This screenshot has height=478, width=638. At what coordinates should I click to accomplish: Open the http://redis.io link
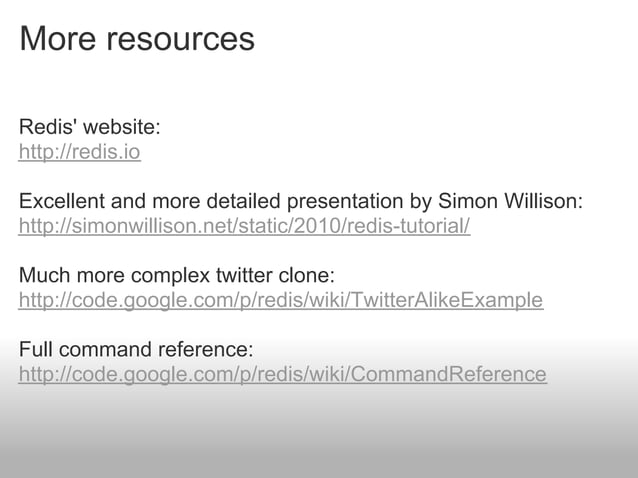click(79, 153)
